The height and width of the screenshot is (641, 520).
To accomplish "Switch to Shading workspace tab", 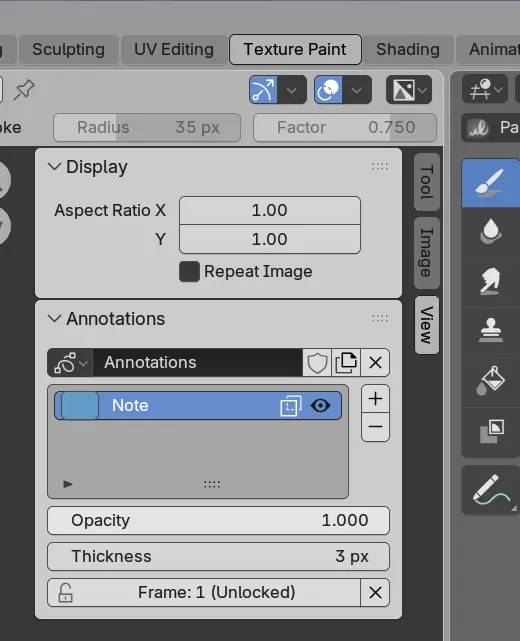I will (408, 49).
